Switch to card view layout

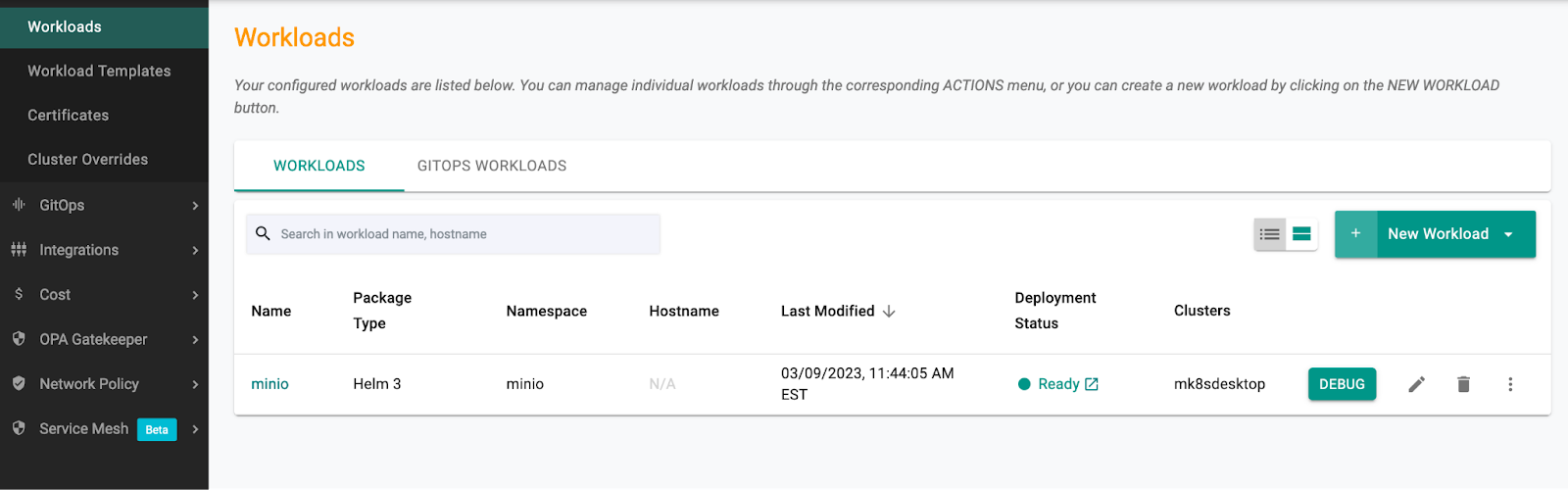1301,234
